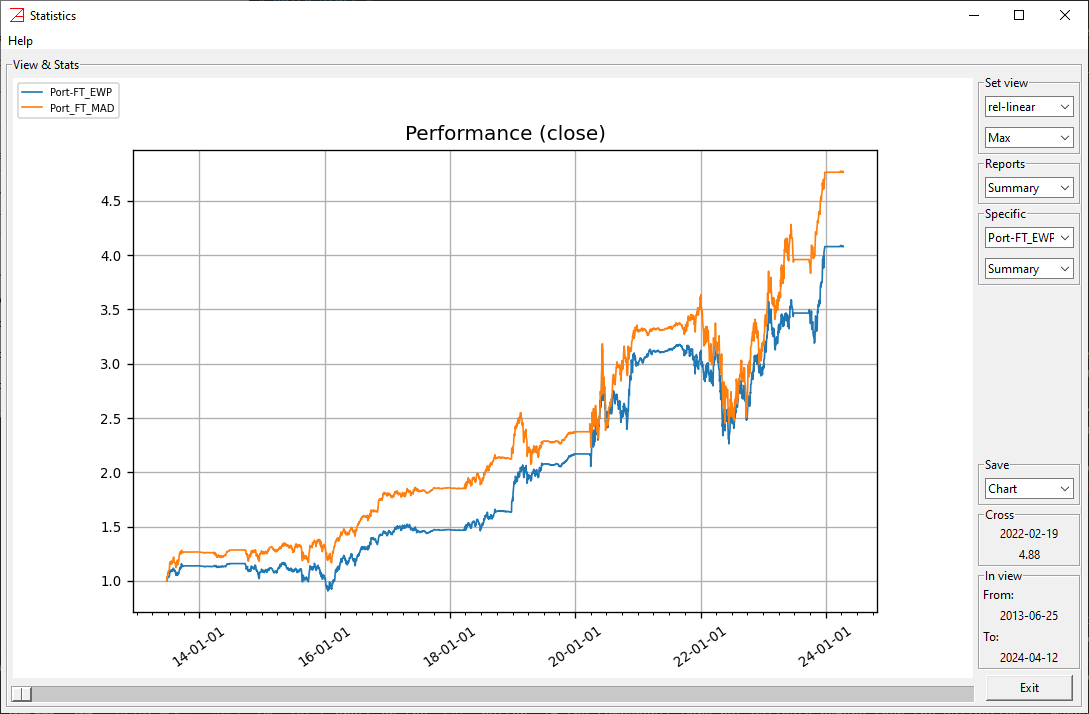
Task: Click the In view group label
Action: 1004,576
